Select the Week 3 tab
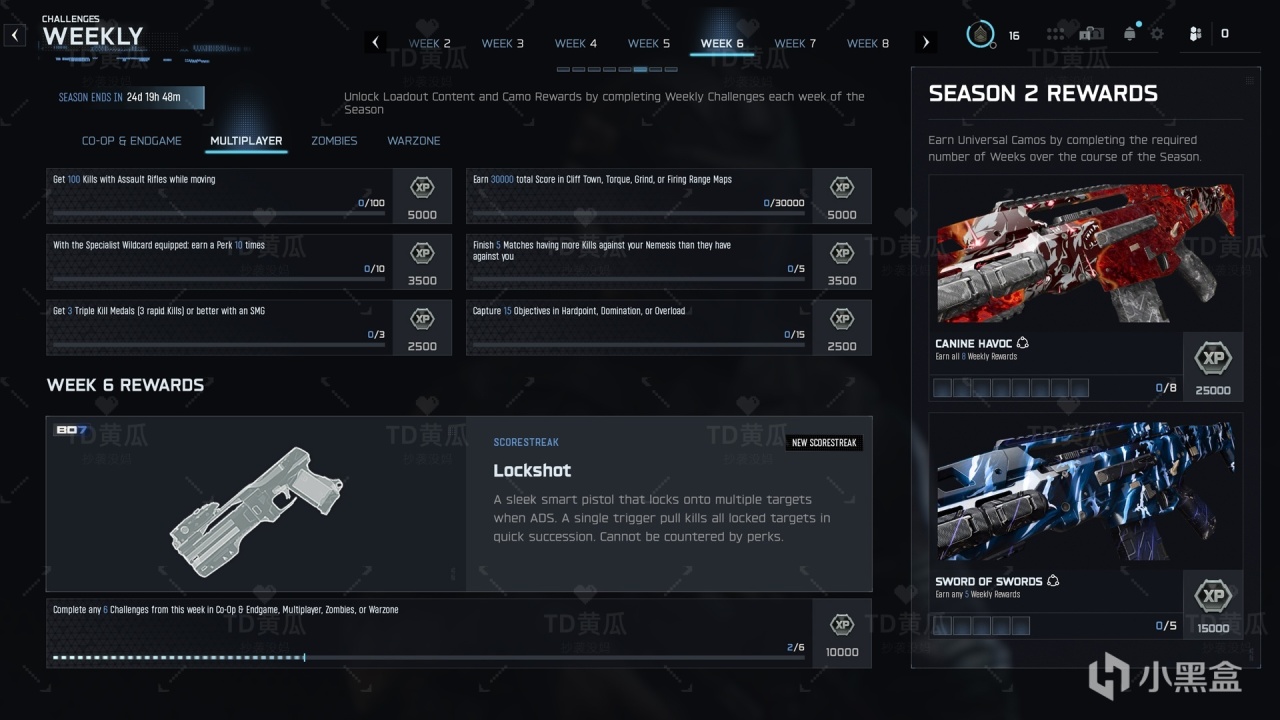 [x=503, y=43]
